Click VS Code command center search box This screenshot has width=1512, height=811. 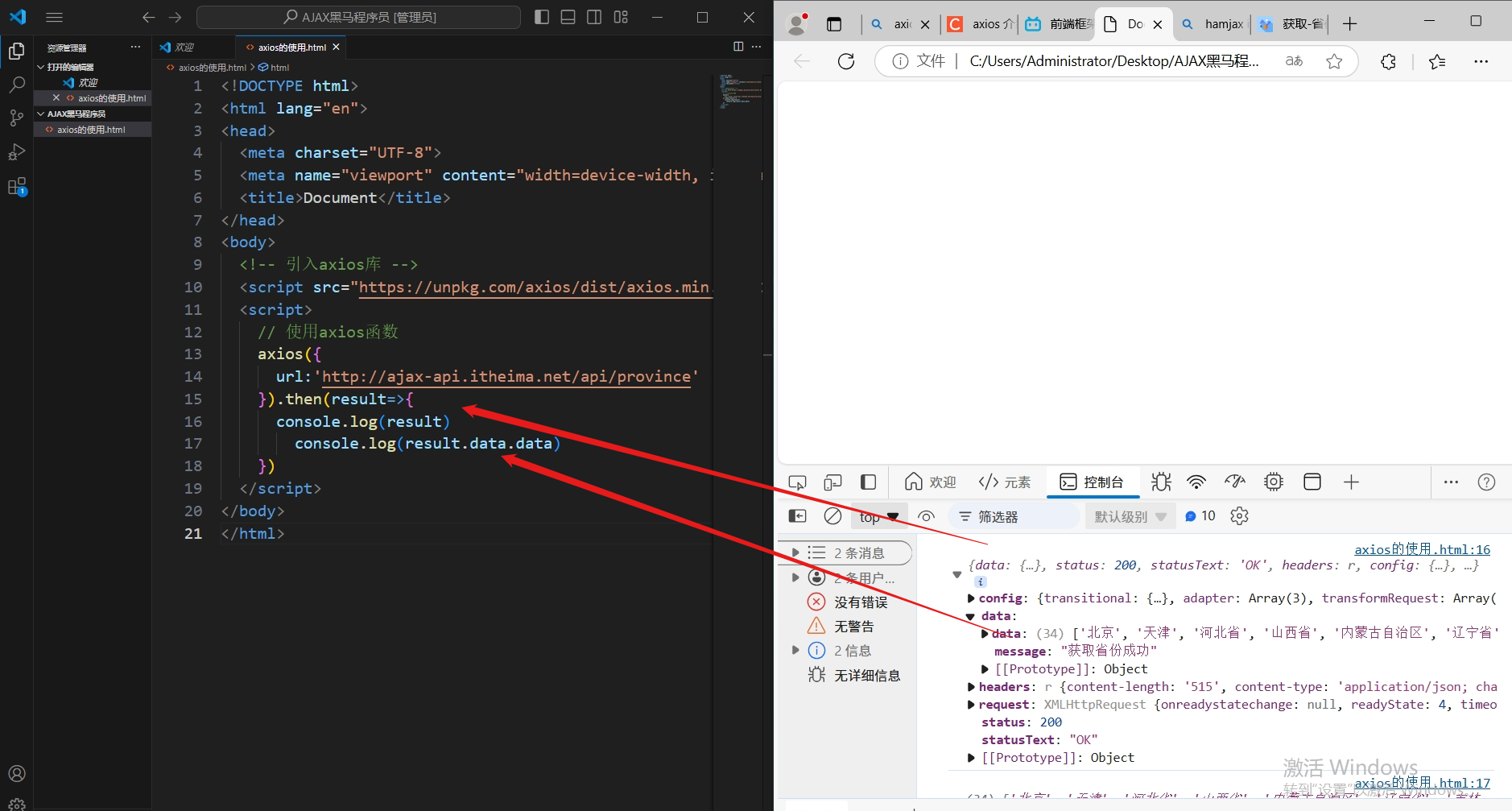[x=359, y=17]
